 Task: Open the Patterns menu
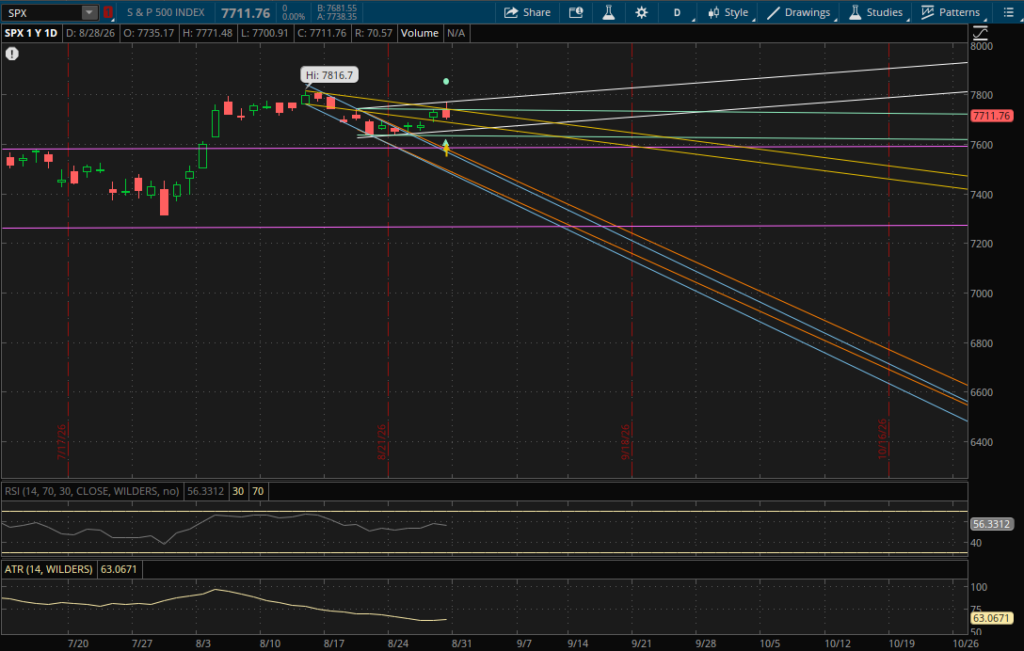(x=951, y=12)
